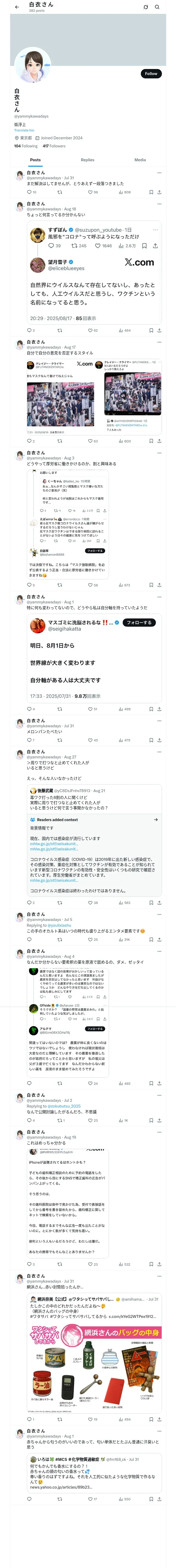View analytics of the Aug 1 自分軸 post

point(120,709)
